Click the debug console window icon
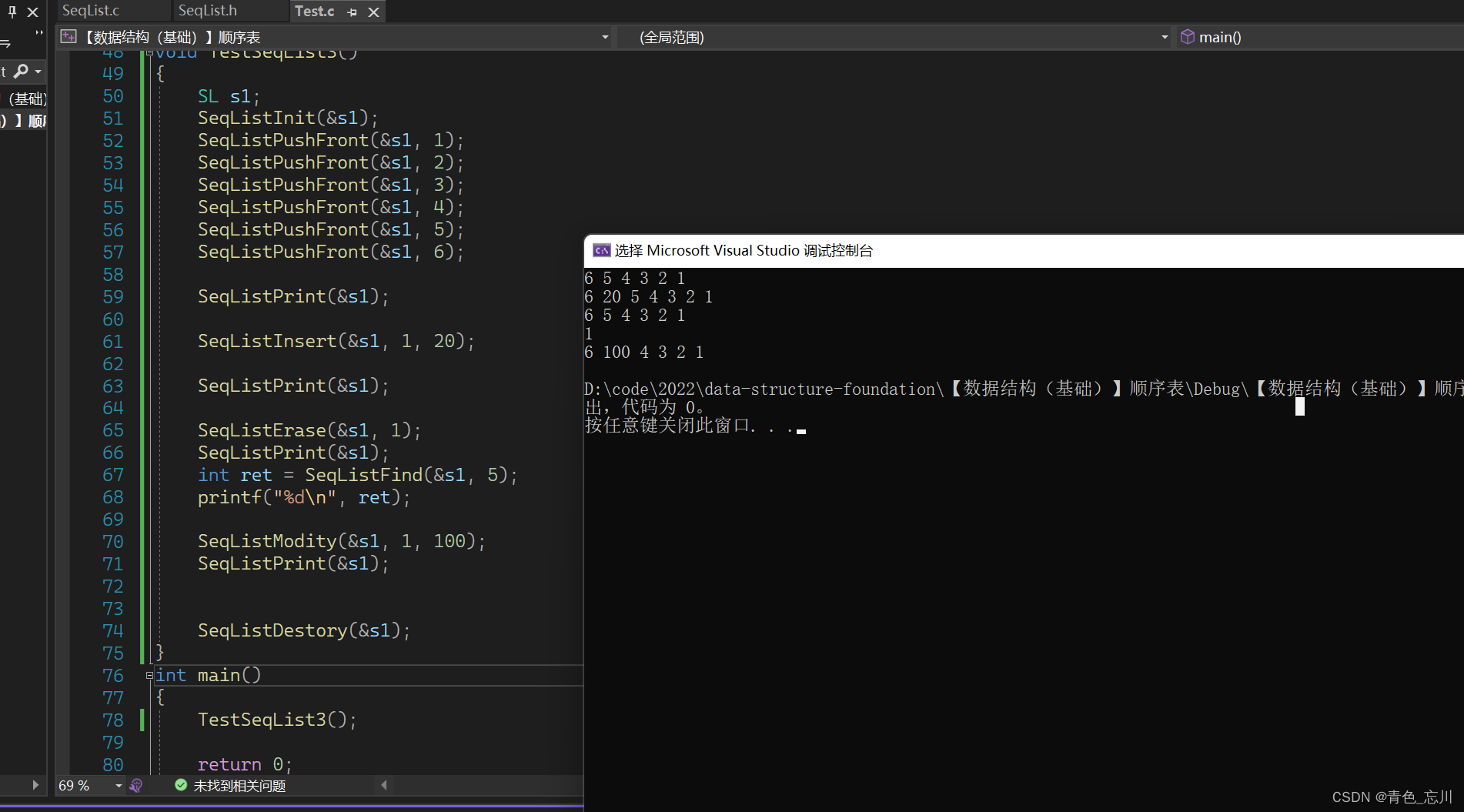Image resolution: width=1464 pixels, height=812 pixels. point(601,251)
